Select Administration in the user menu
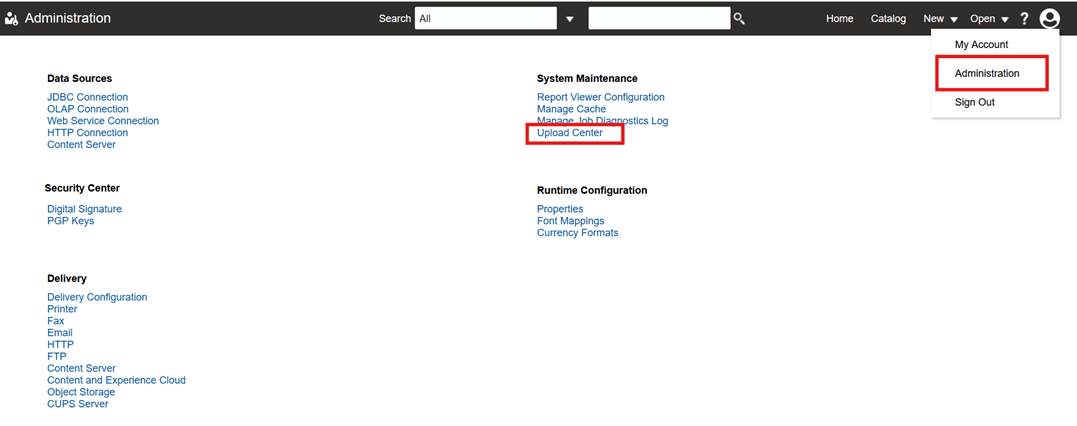Screen dimensions: 1077x426 [987, 74]
